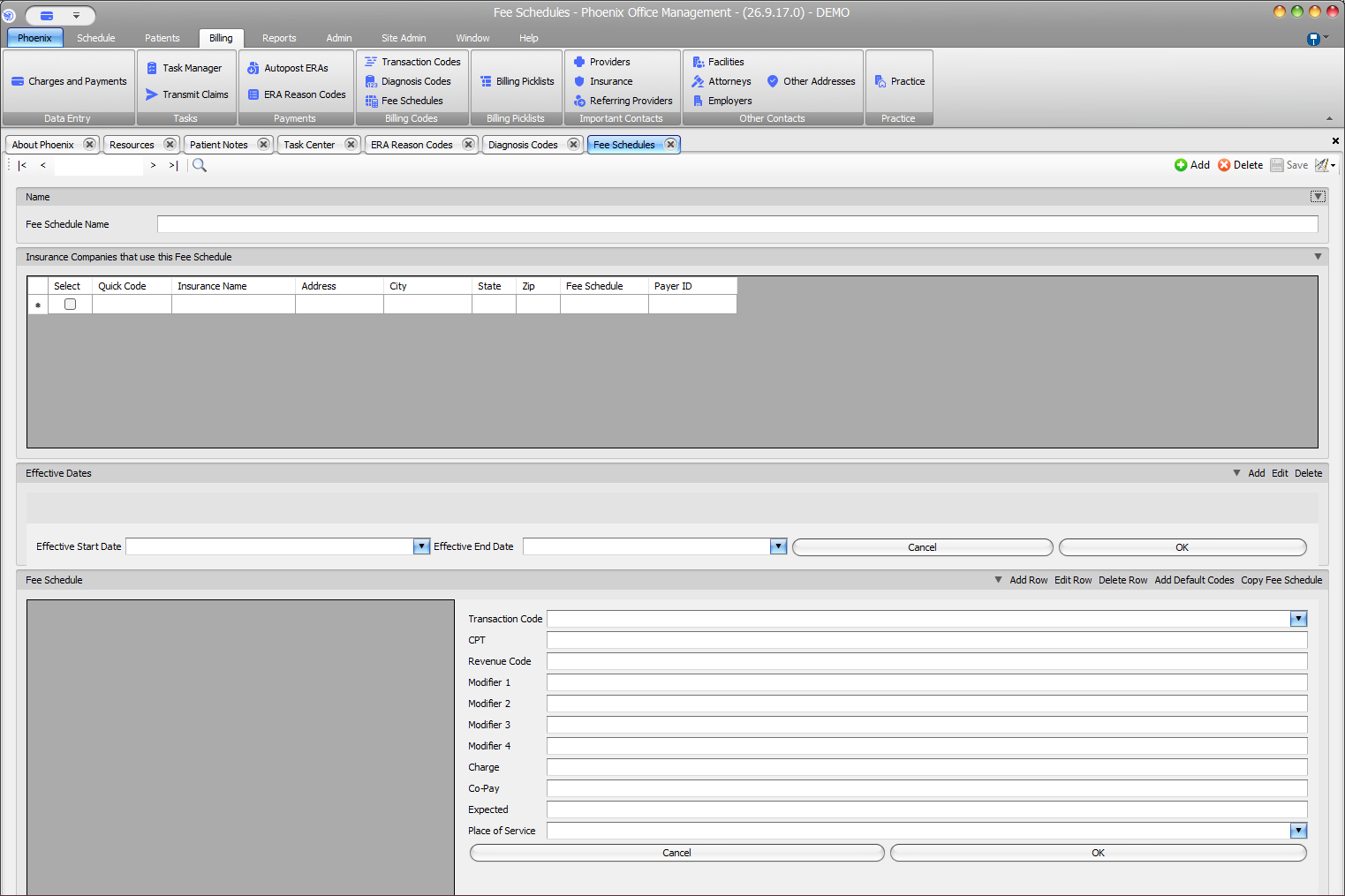Save the fee schedule record

[1289, 165]
